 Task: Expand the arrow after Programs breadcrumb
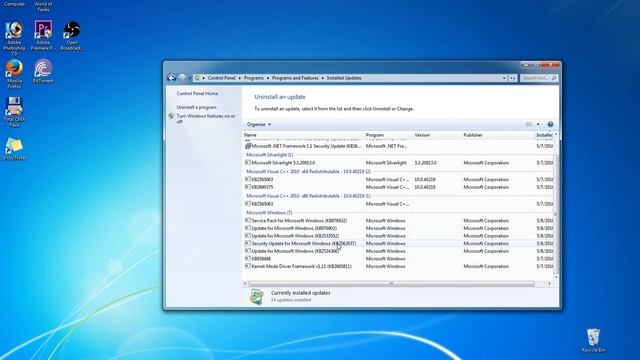pyautogui.click(x=268, y=78)
